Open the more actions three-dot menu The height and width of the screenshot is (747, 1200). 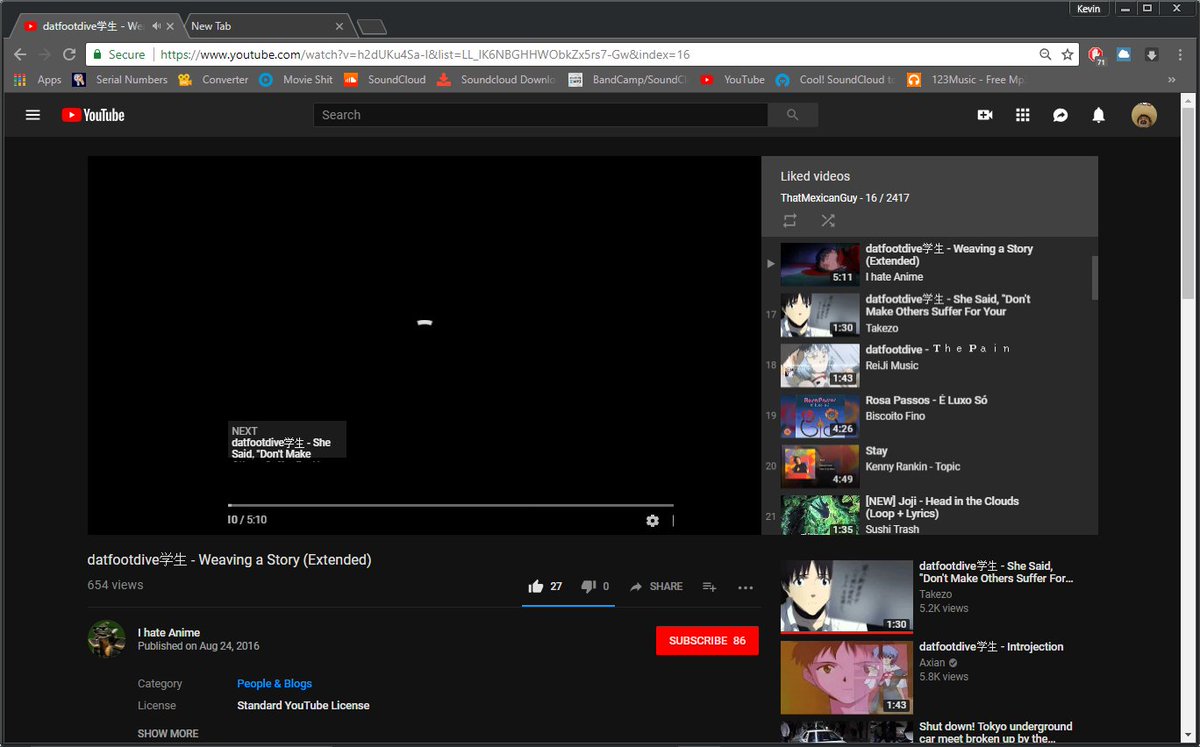click(x=745, y=588)
